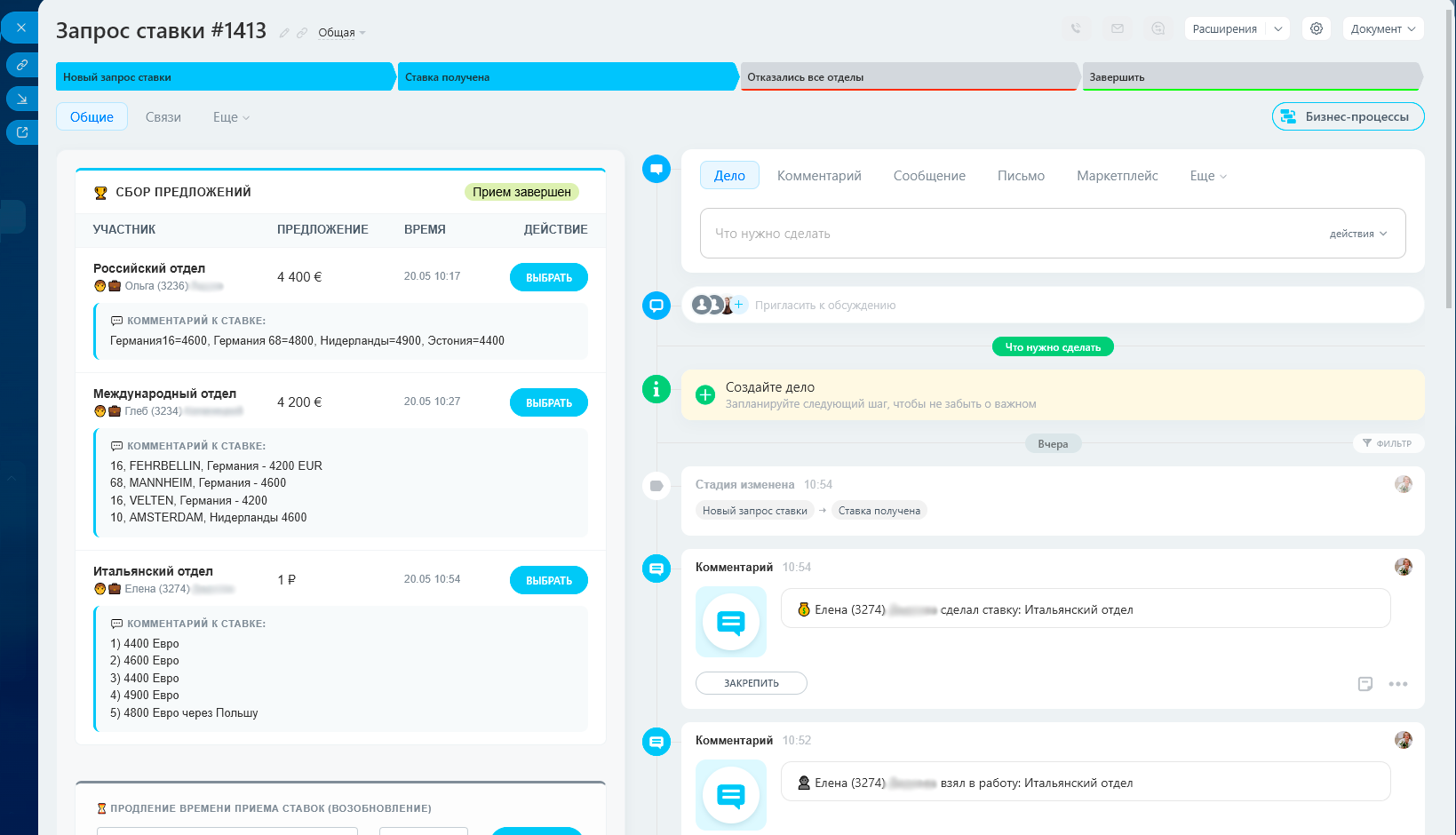Image resolution: width=1456 pixels, height=835 pixels.
Task: Open Бизнес-процессы button
Action: (x=1348, y=116)
